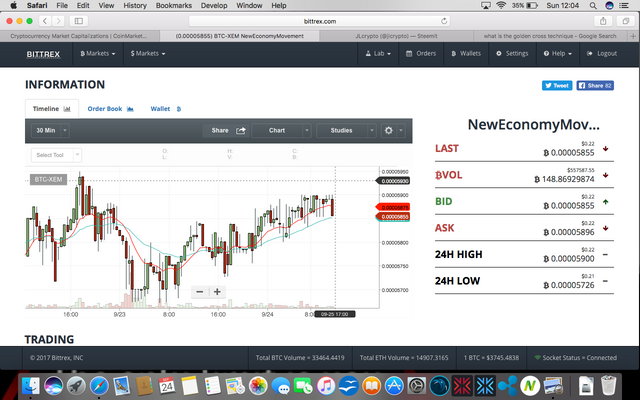The image size is (640, 400).
Task: Open a new Safari tab with plus
Action: click(633, 36)
